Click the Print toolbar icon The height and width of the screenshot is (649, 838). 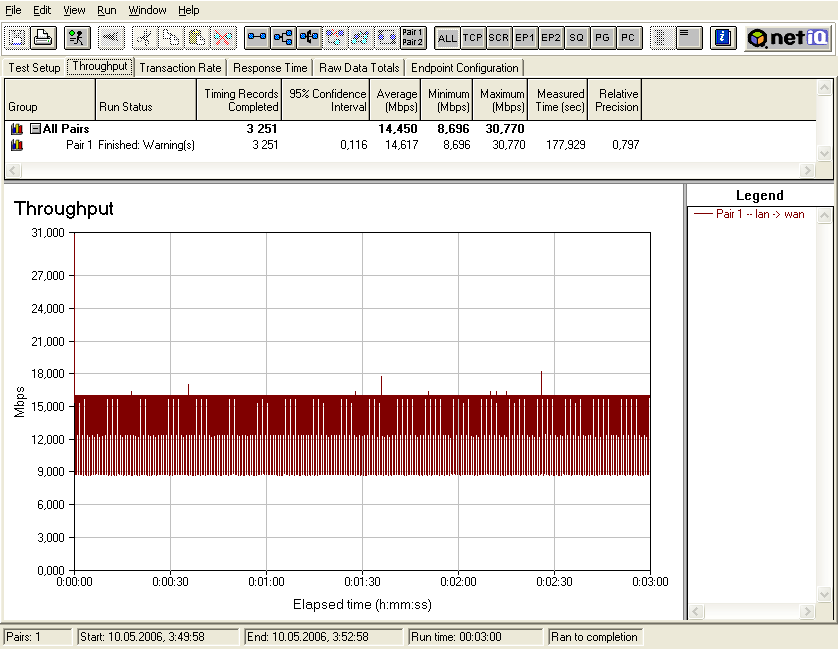43,38
